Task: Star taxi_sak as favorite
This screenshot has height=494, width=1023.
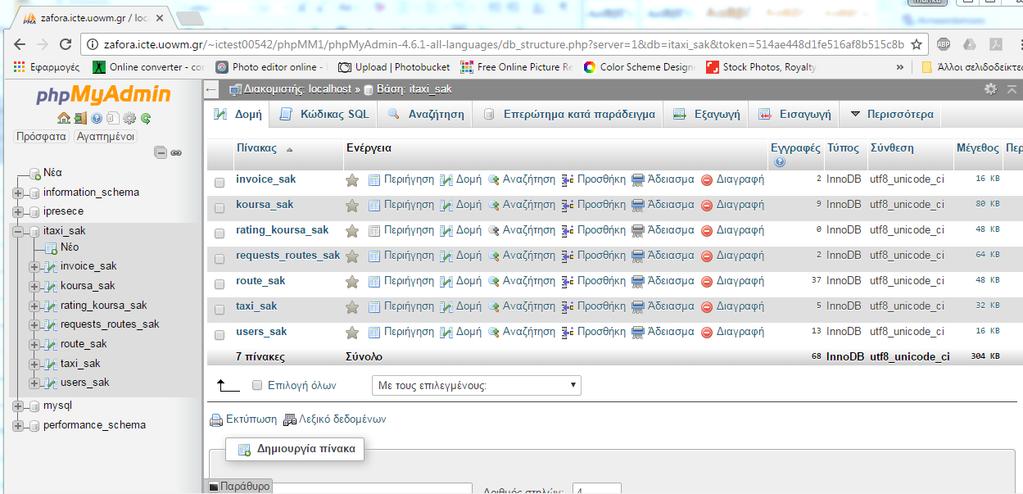Action: coord(352,307)
